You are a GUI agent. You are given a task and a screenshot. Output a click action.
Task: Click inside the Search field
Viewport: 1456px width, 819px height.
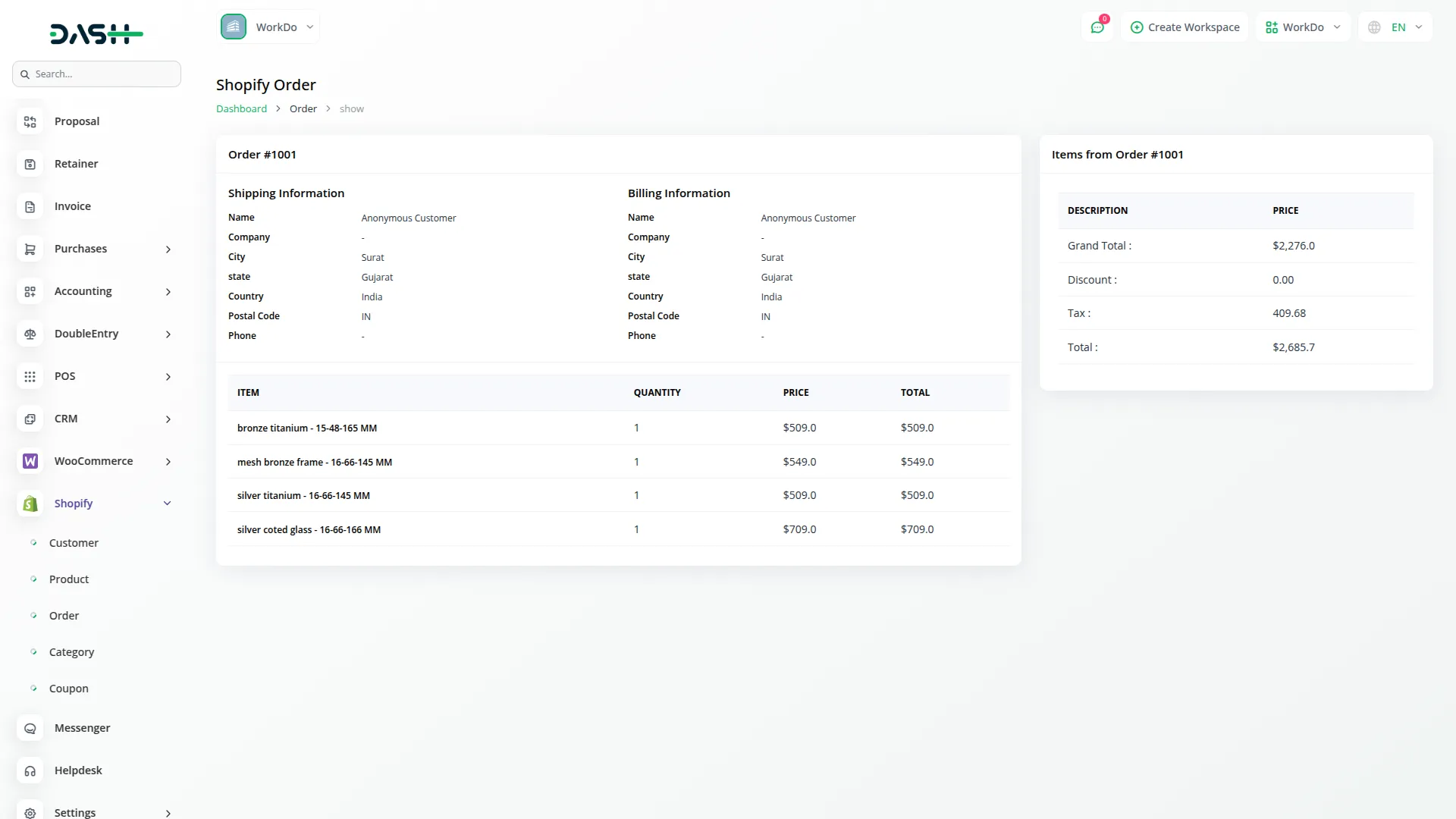click(96, 74)
